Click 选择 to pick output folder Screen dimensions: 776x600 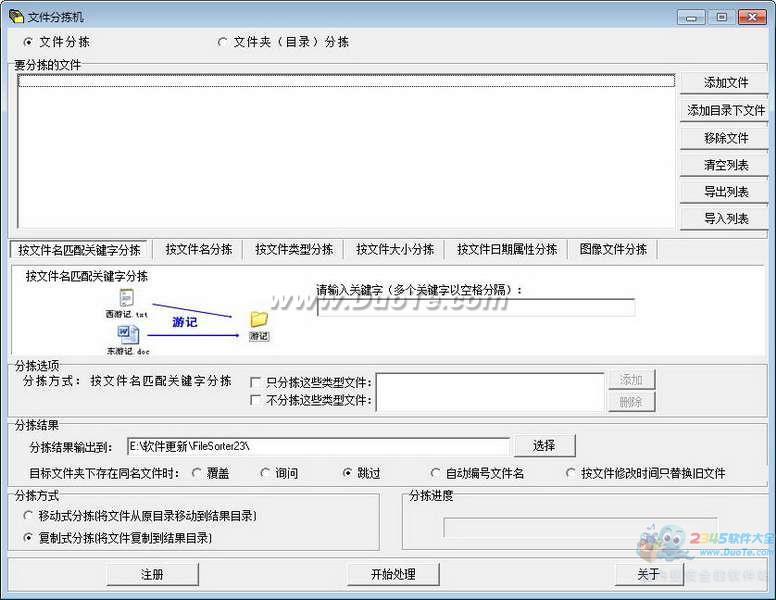[544, 446]
